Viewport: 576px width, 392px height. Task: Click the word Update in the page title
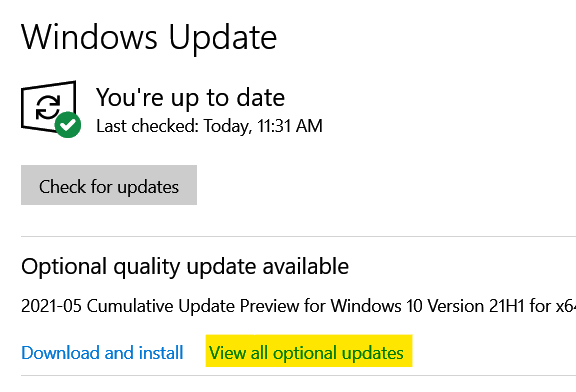223,39
